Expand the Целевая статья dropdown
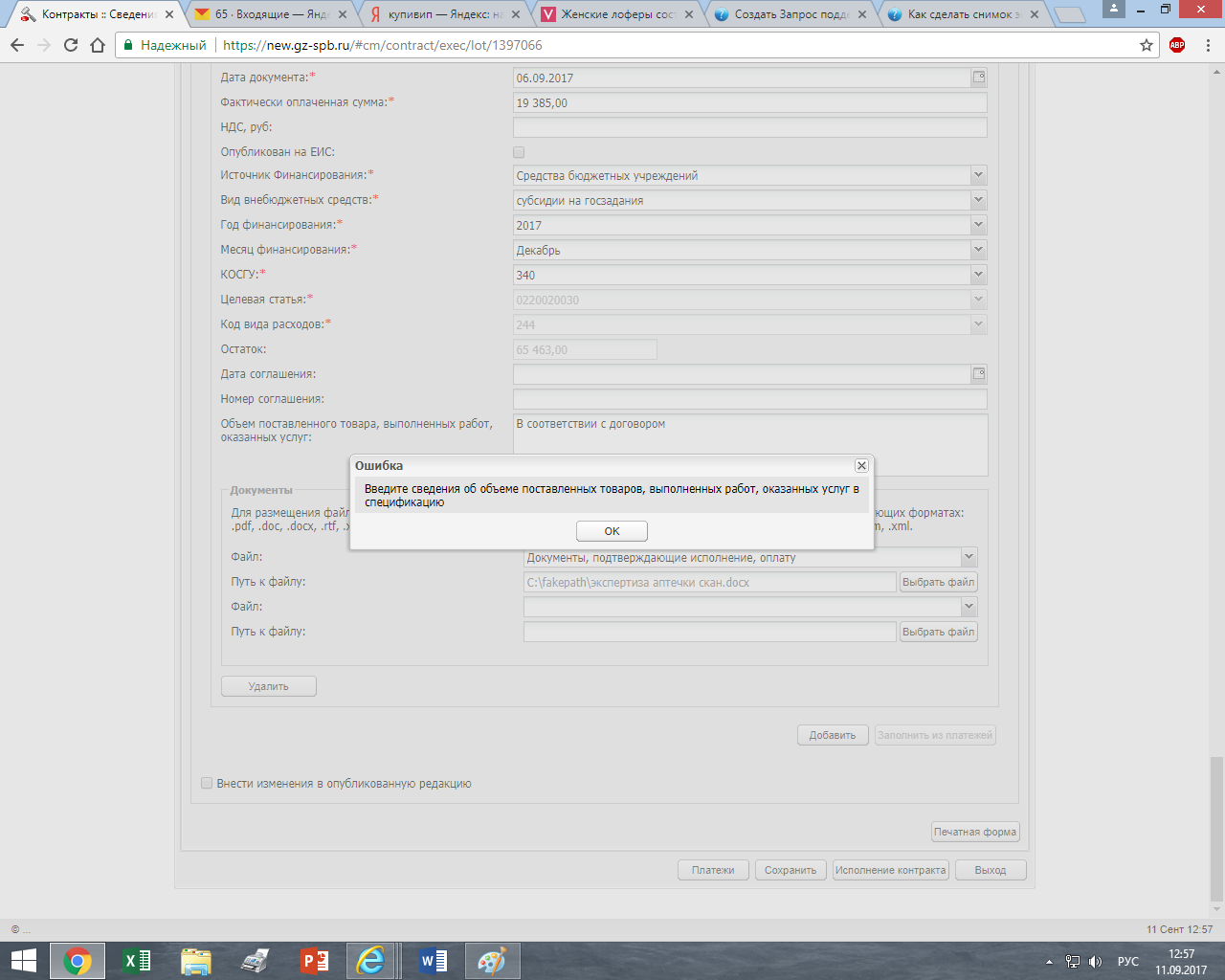The image size is (1225, 980). tap(978, 300)
